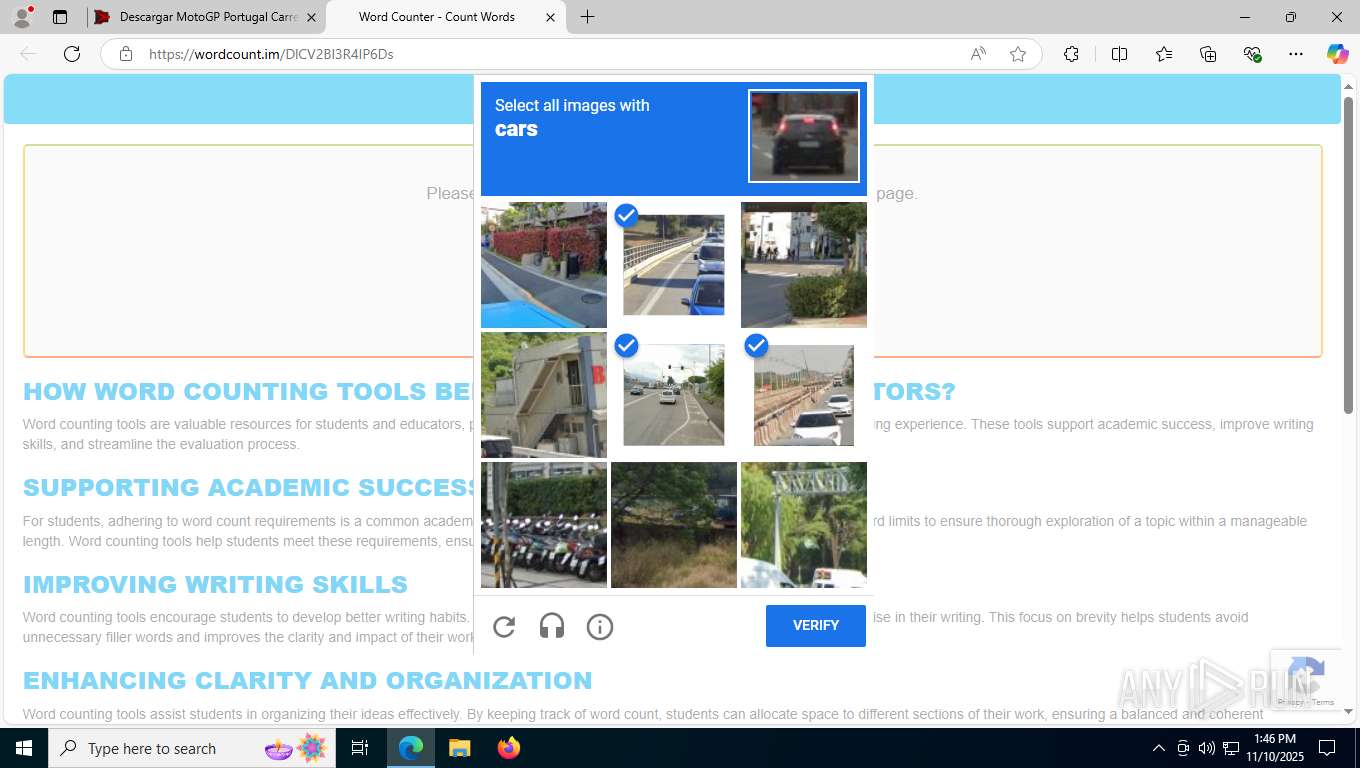Select the tile with dry grass and trees
This screenshot has width=1360, height=768.
674,525
